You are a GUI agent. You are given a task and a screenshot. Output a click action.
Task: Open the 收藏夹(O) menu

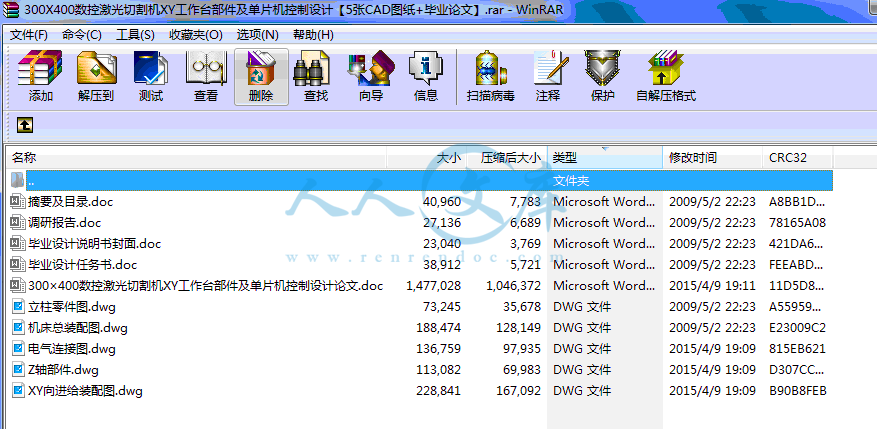coord(196,35)
